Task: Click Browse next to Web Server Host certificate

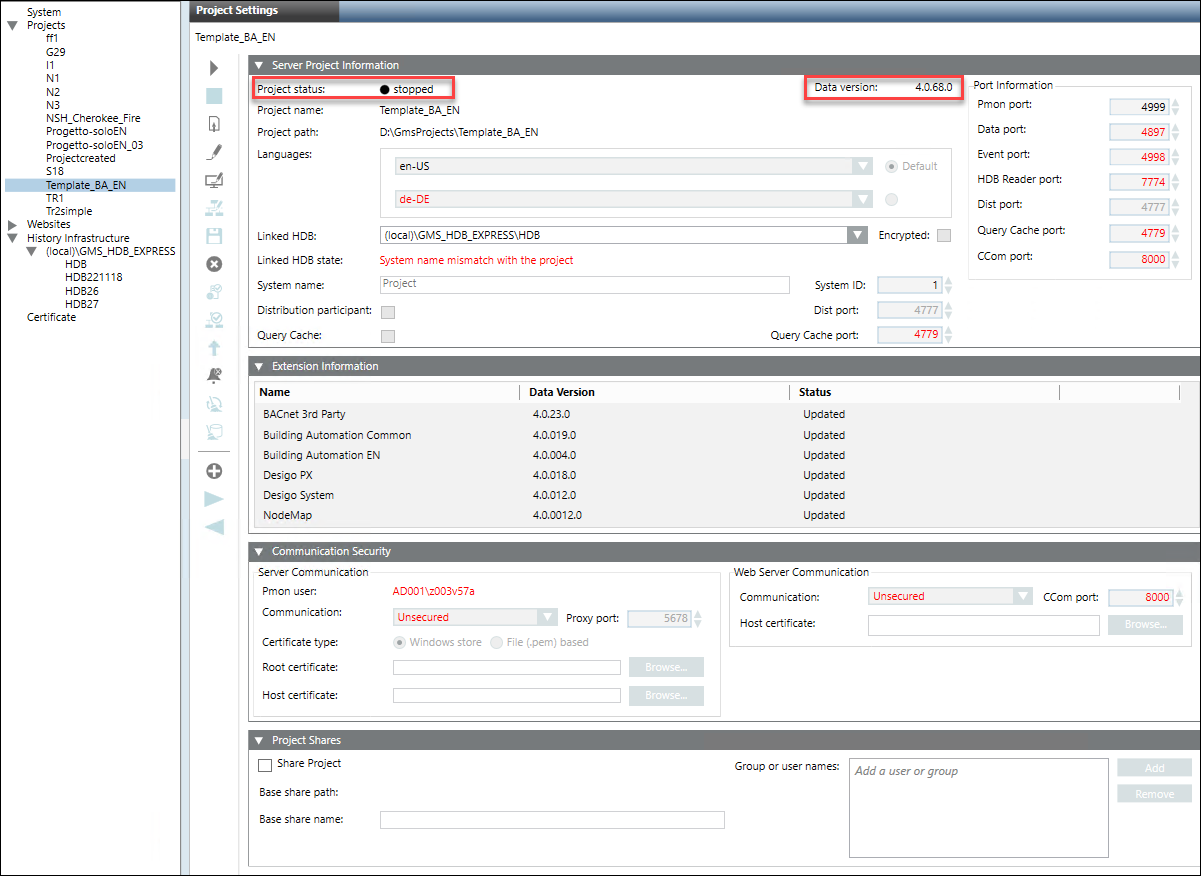Action: point(1145,625)
